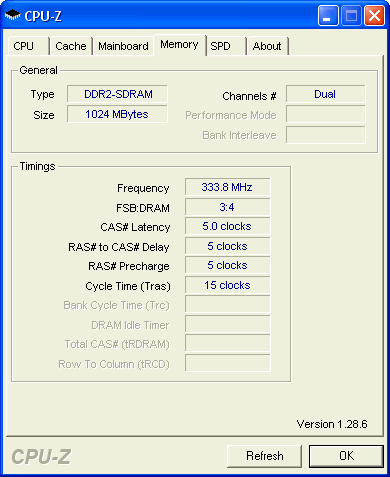
Task: Switch to the CPU tab
Action: 28,46
